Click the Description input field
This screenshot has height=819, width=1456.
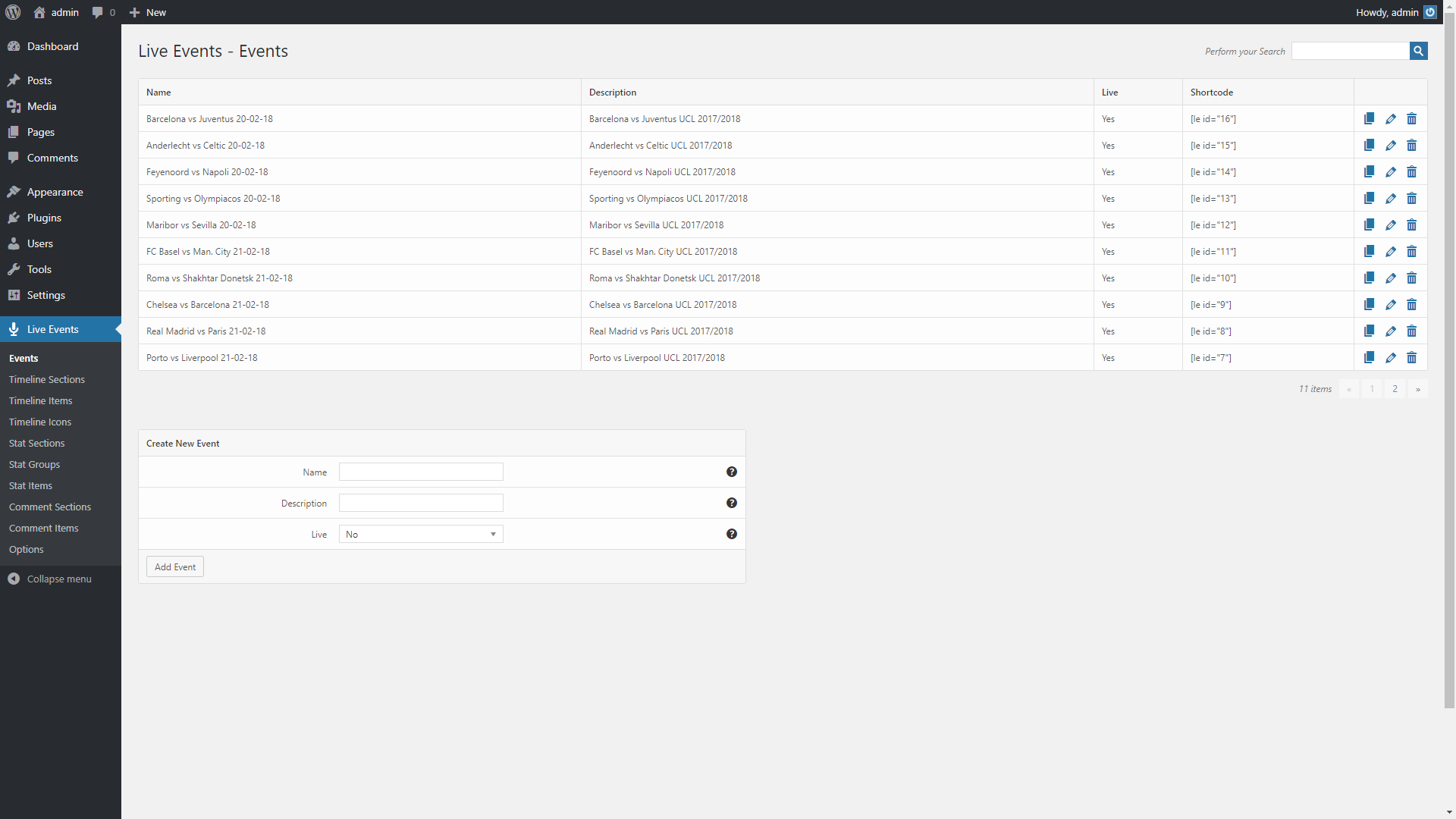(x=420, y=502)
